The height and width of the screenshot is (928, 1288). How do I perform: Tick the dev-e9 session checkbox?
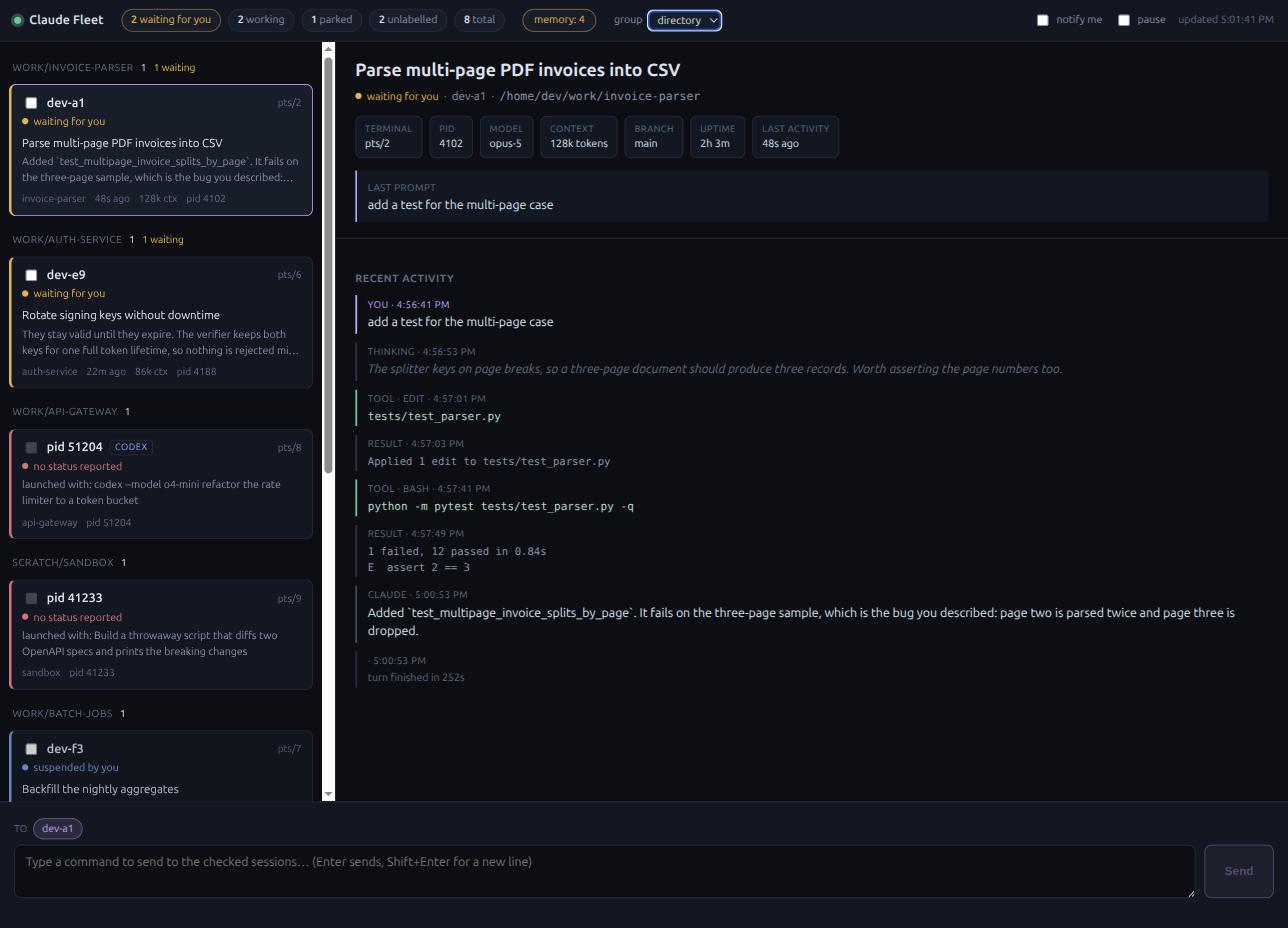31,275
